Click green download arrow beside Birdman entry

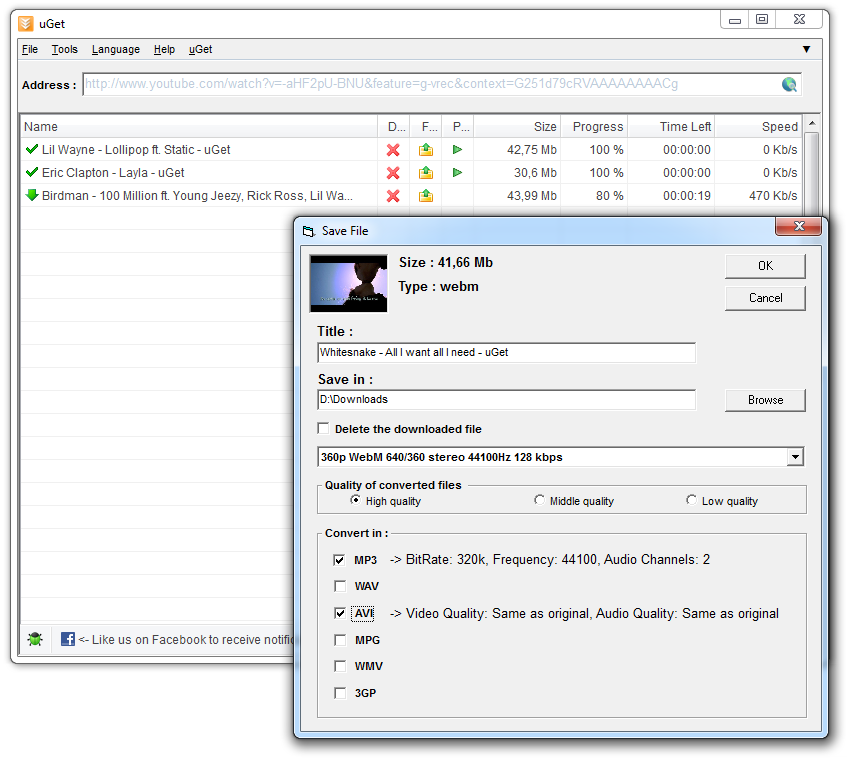(x=32, y=195)
